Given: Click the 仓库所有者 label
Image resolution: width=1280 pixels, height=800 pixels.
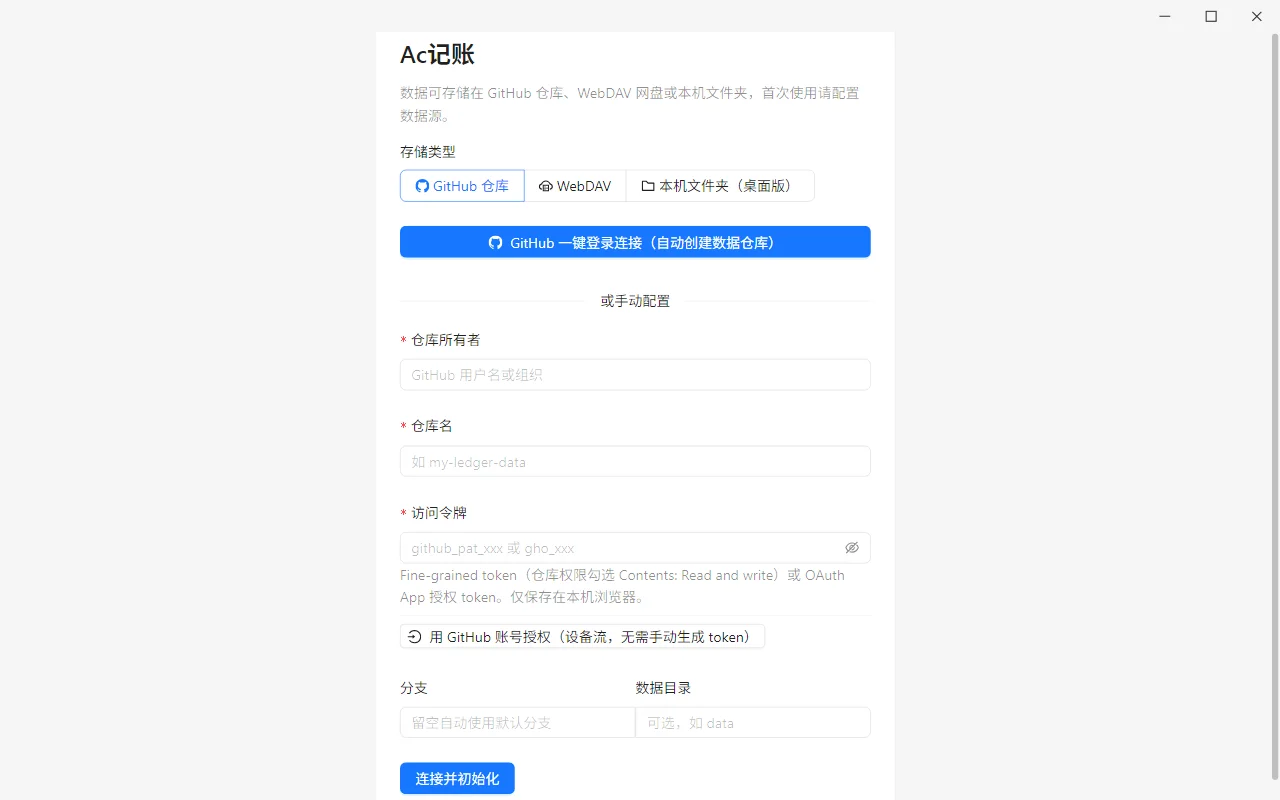Looking at the screenshot, I should tap(446, 340).
